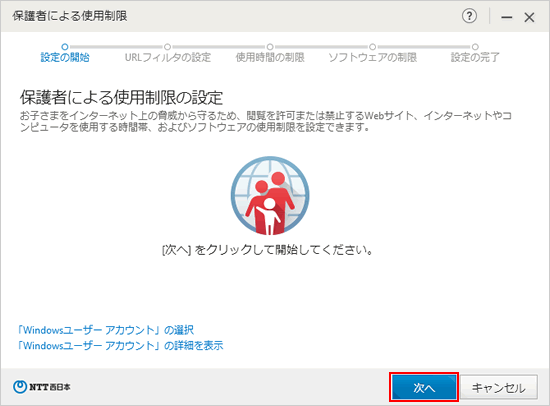Click the キャンセル button
This screenshot has height=406, width=550.
[x=499, y=387]
